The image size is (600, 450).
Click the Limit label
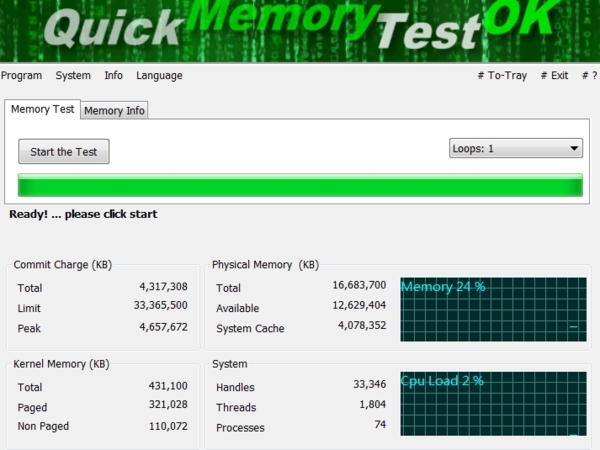coord(29,308)
